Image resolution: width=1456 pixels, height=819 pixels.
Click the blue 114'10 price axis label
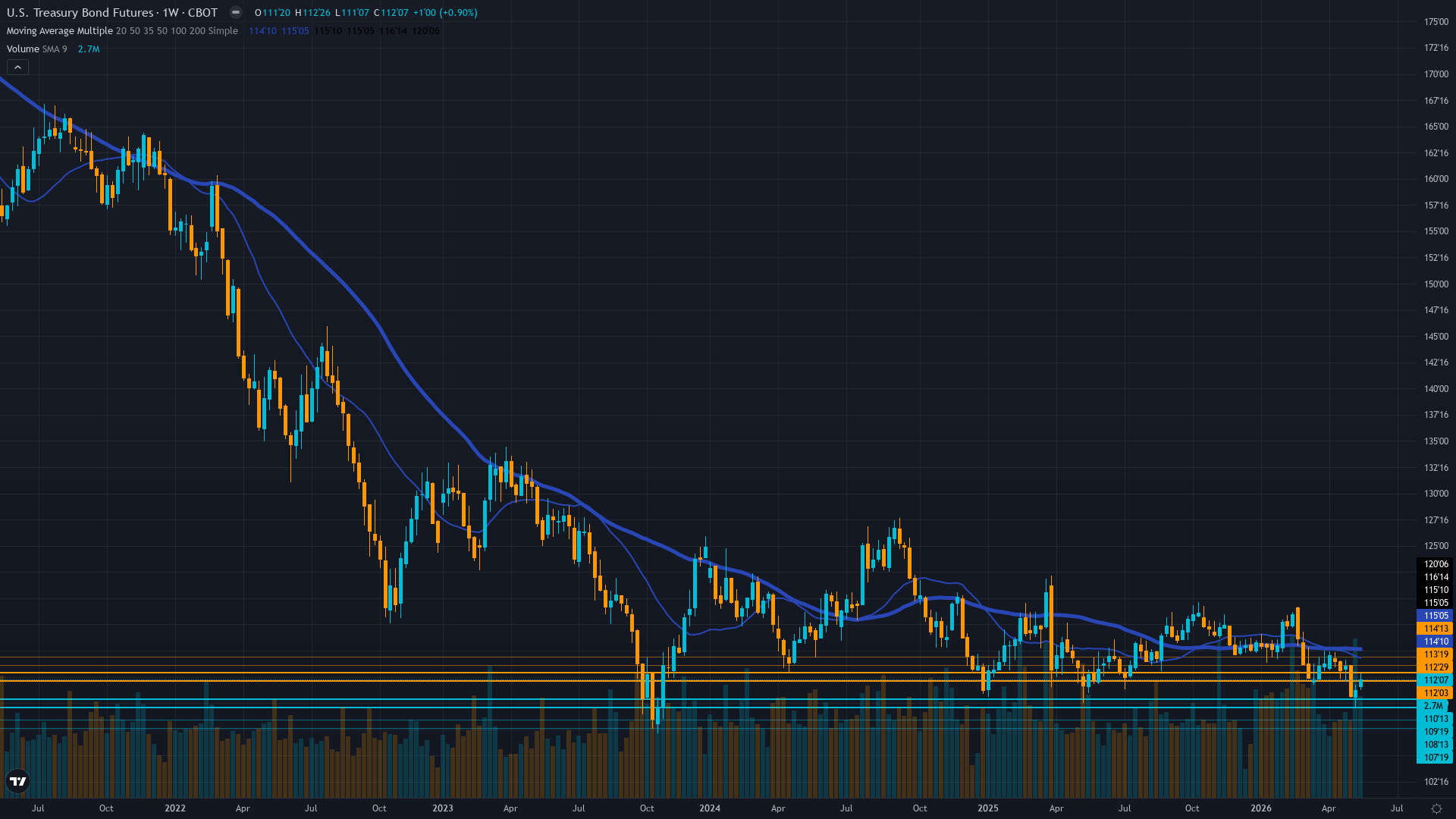click(x=1435, y=642)
